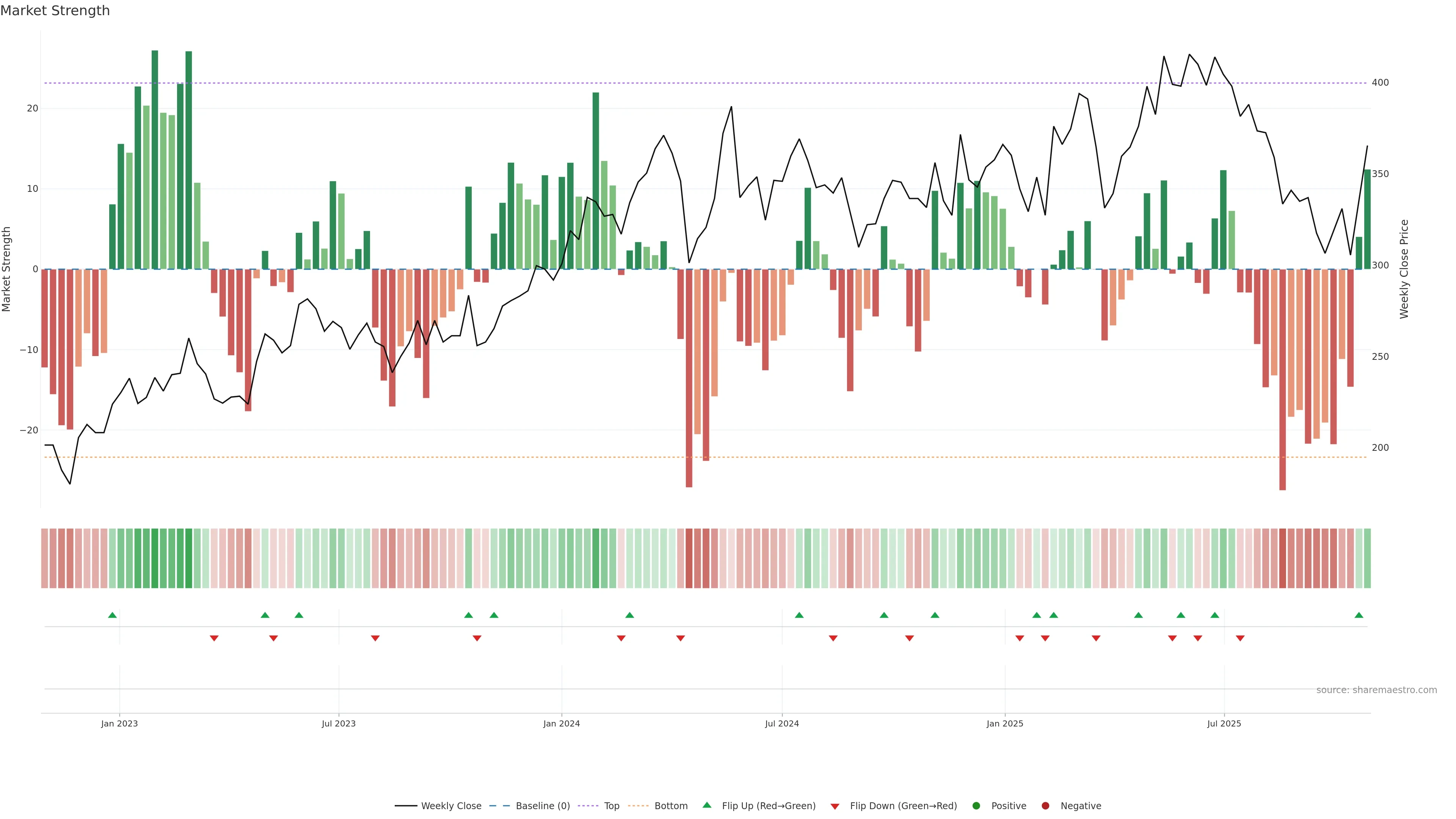Click the deepest red bar in 2025
The height and width of the screenshot is (819, 1456).
[x=1282, y=379]
